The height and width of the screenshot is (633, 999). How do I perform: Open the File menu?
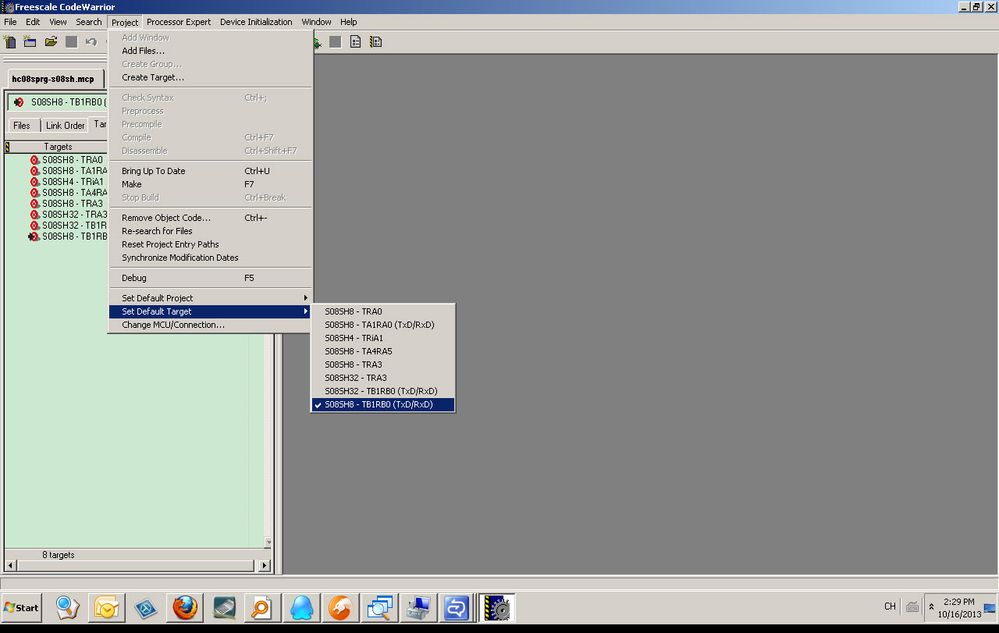10,22
